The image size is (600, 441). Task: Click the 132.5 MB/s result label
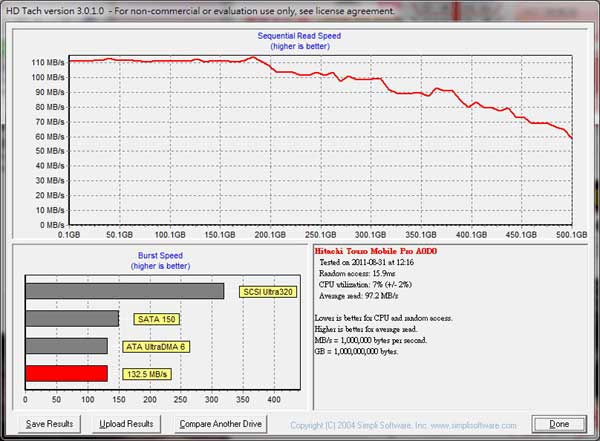click(147, 374)
